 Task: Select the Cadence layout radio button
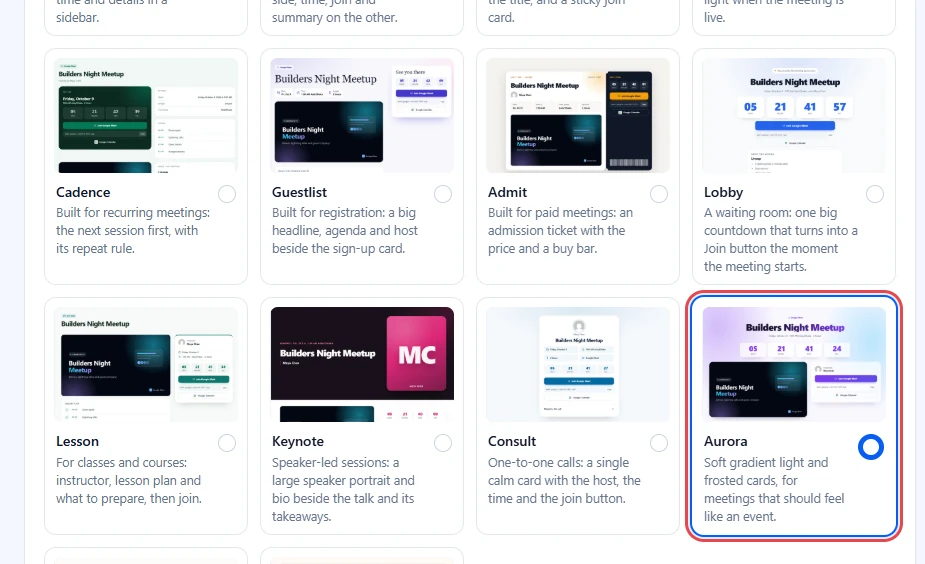(x=227, y=194)
